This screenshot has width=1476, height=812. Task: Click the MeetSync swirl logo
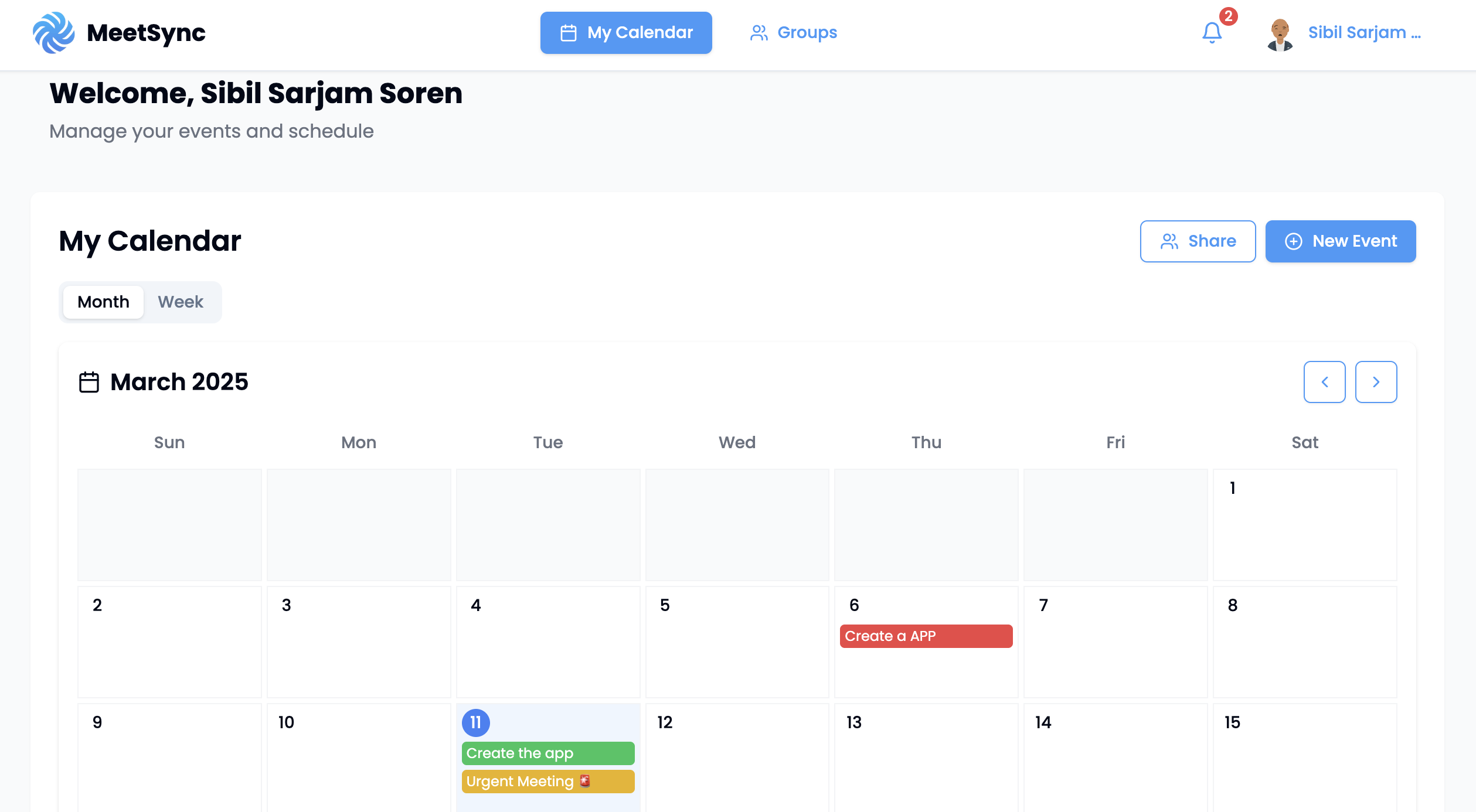tap(53, 33)
